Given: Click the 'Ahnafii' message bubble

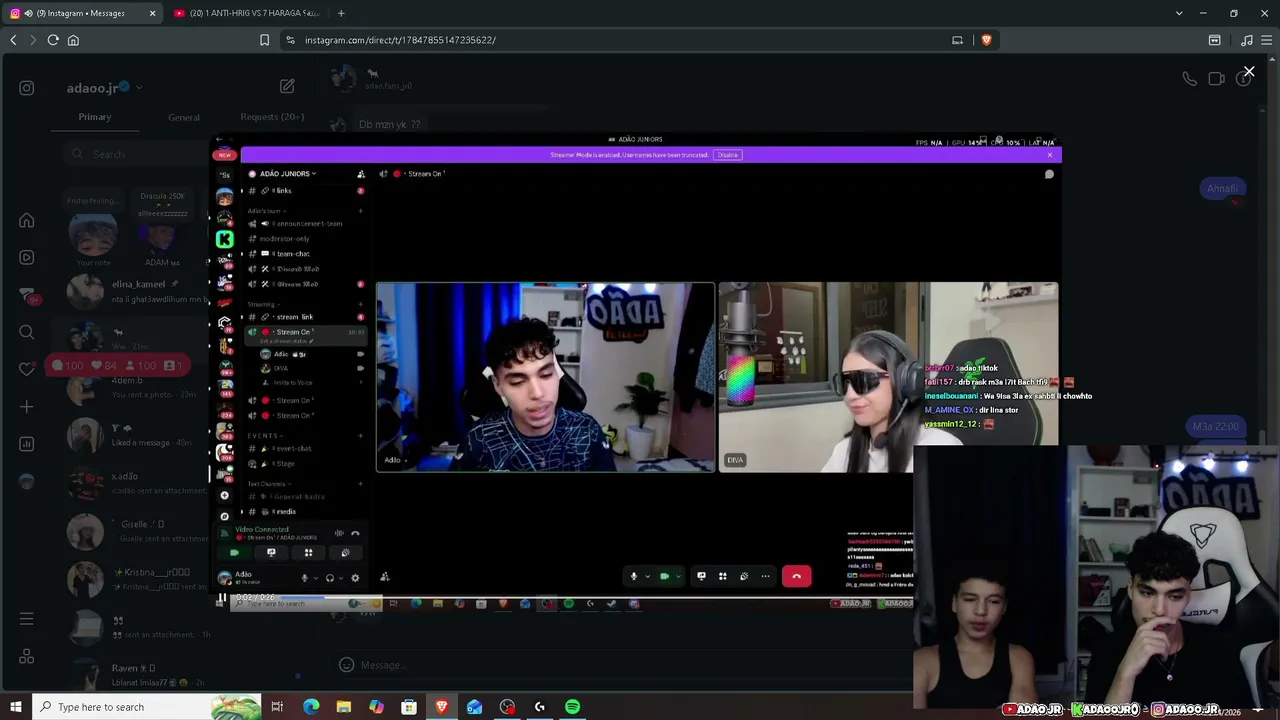Looking at the screenshot, I should [x=1222, y=188].
